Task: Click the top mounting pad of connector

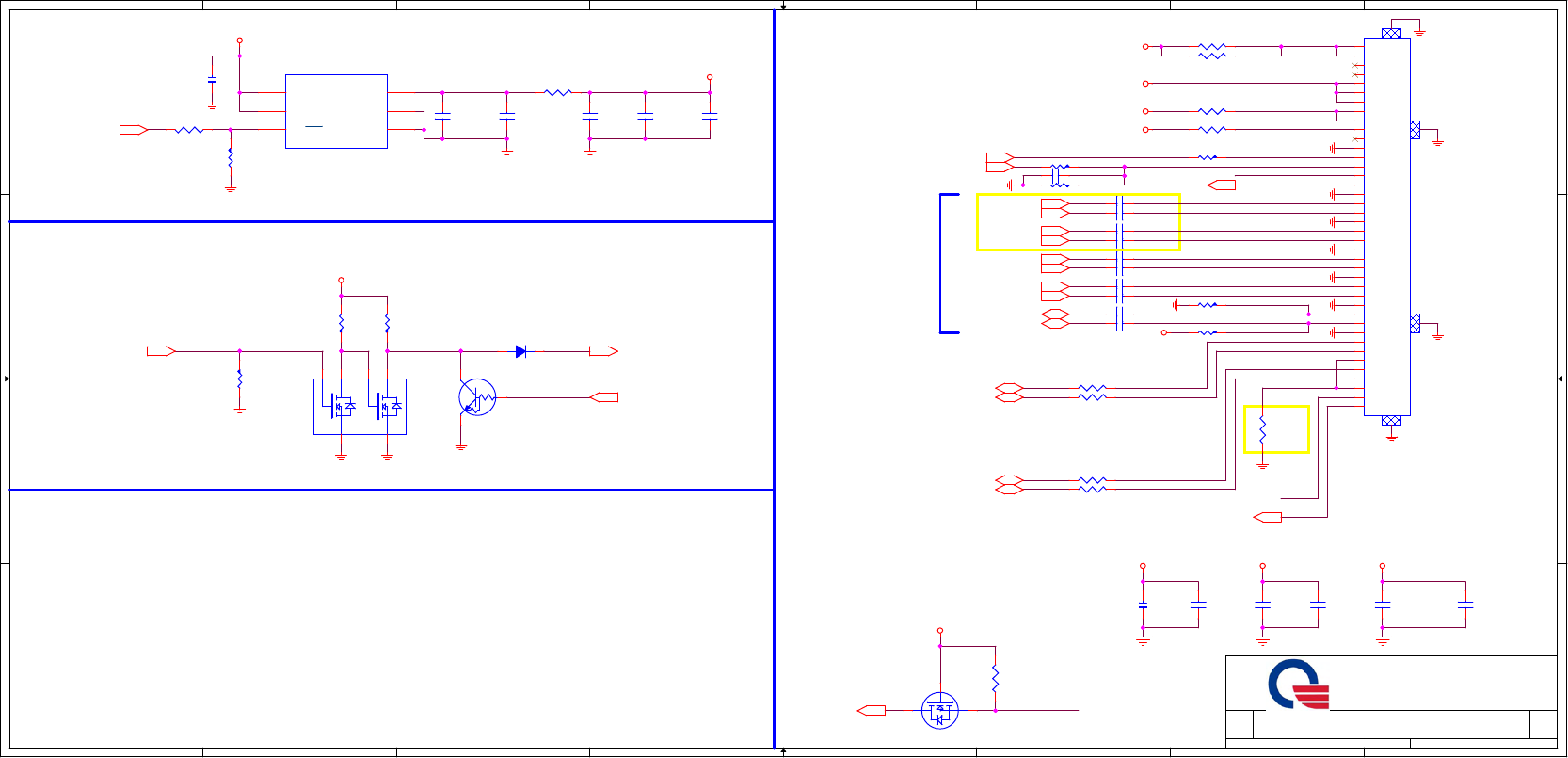Action: pos(1391,33)
